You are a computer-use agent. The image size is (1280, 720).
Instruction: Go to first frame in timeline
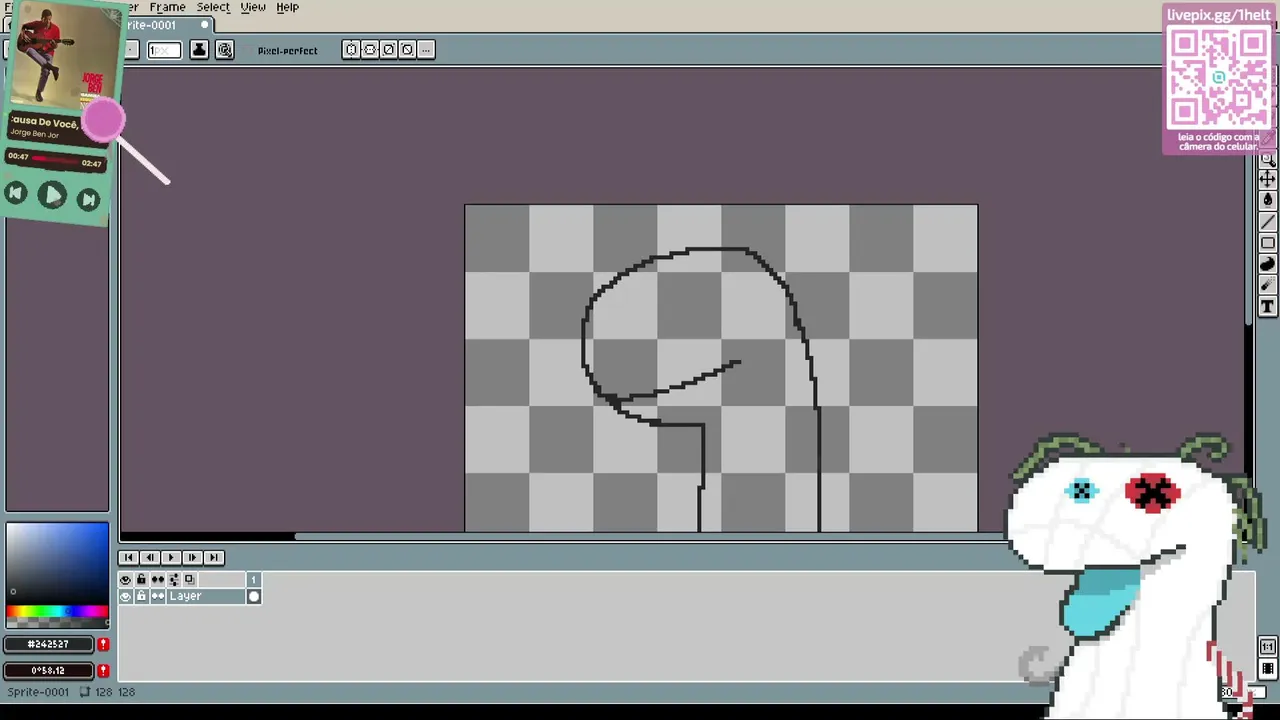tap(128, 558)
